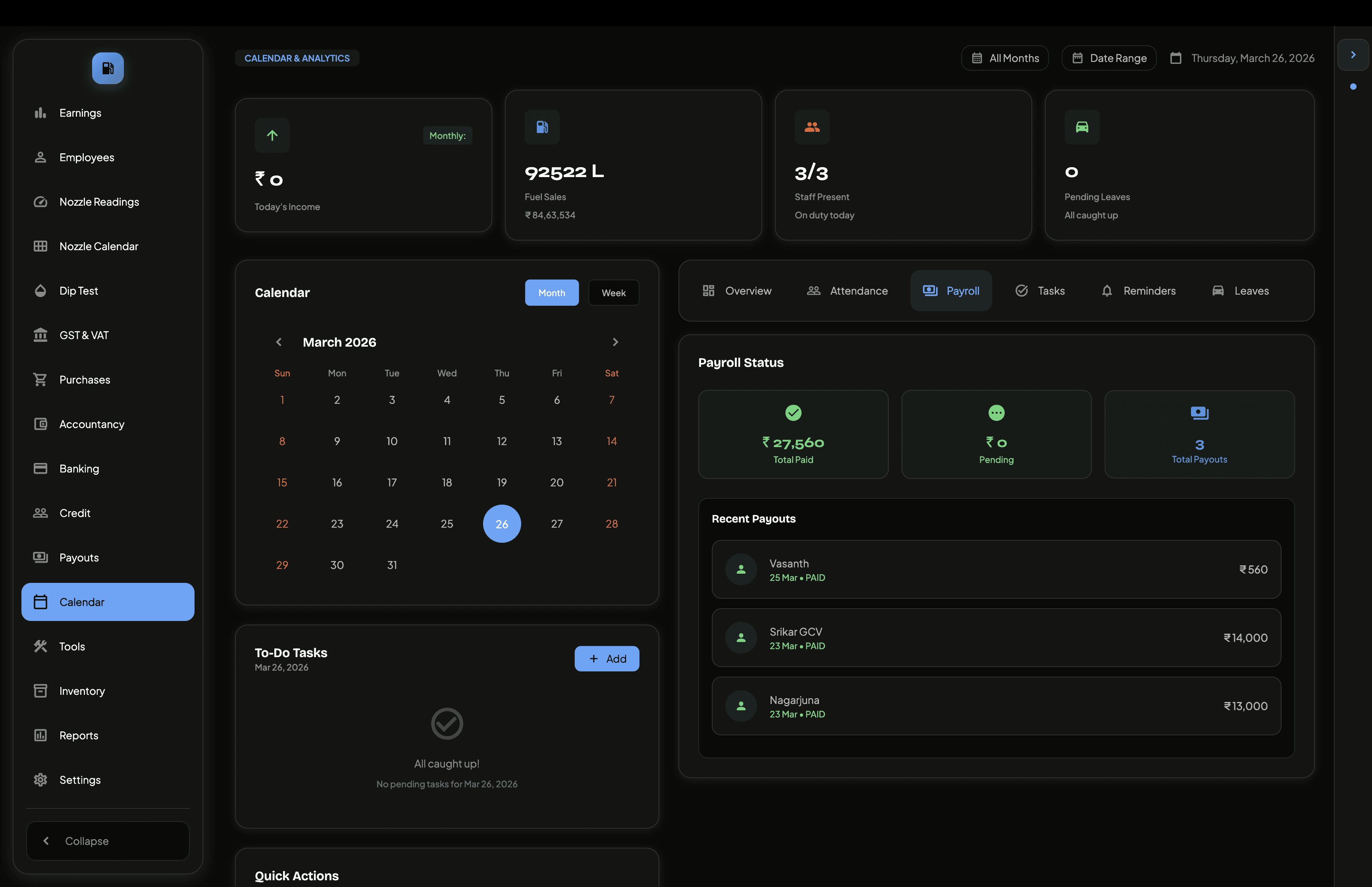
Task: Click the Banking card icon
Action: click(x=40, y=468)
